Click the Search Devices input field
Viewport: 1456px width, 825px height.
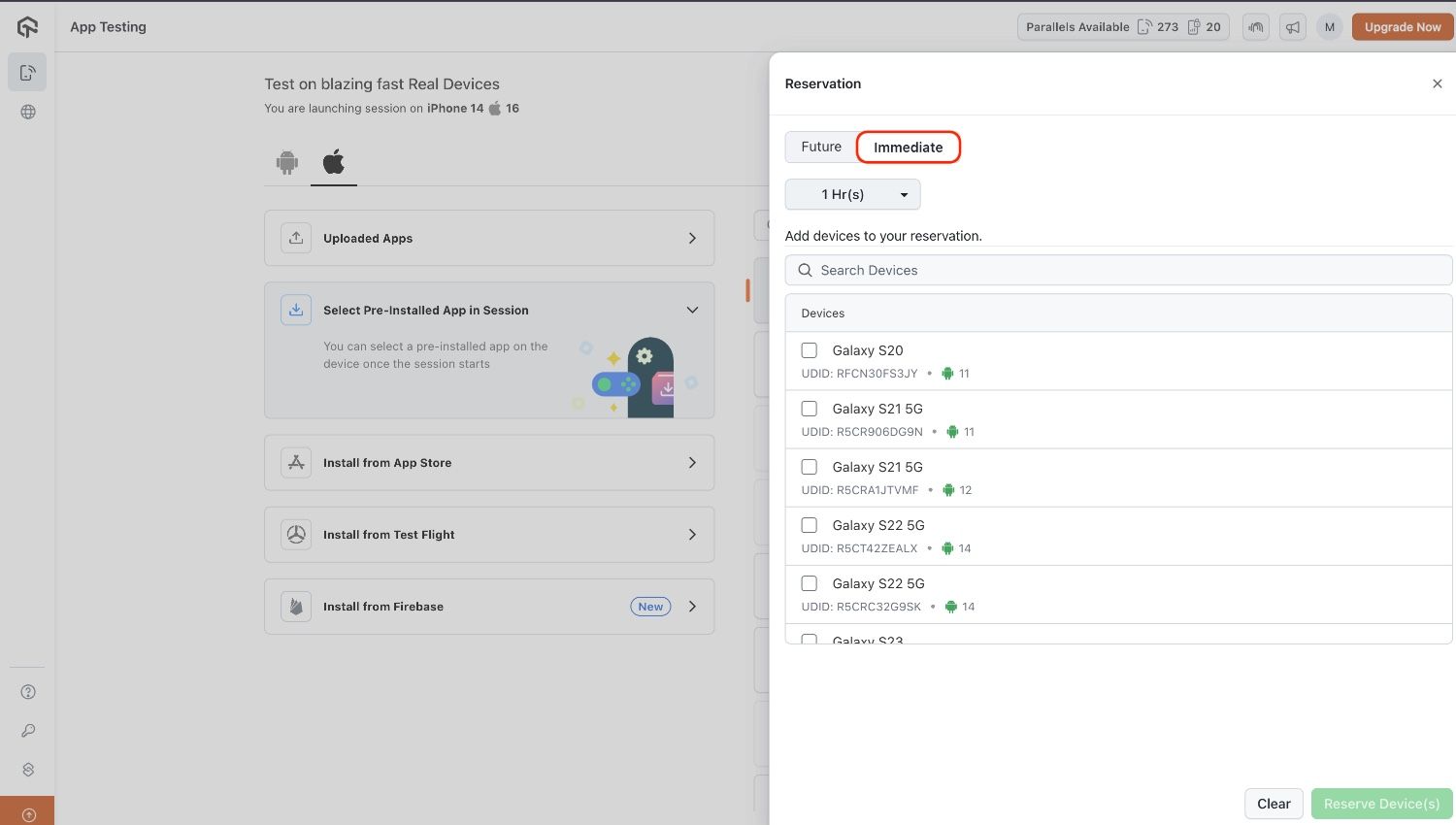1118,270
